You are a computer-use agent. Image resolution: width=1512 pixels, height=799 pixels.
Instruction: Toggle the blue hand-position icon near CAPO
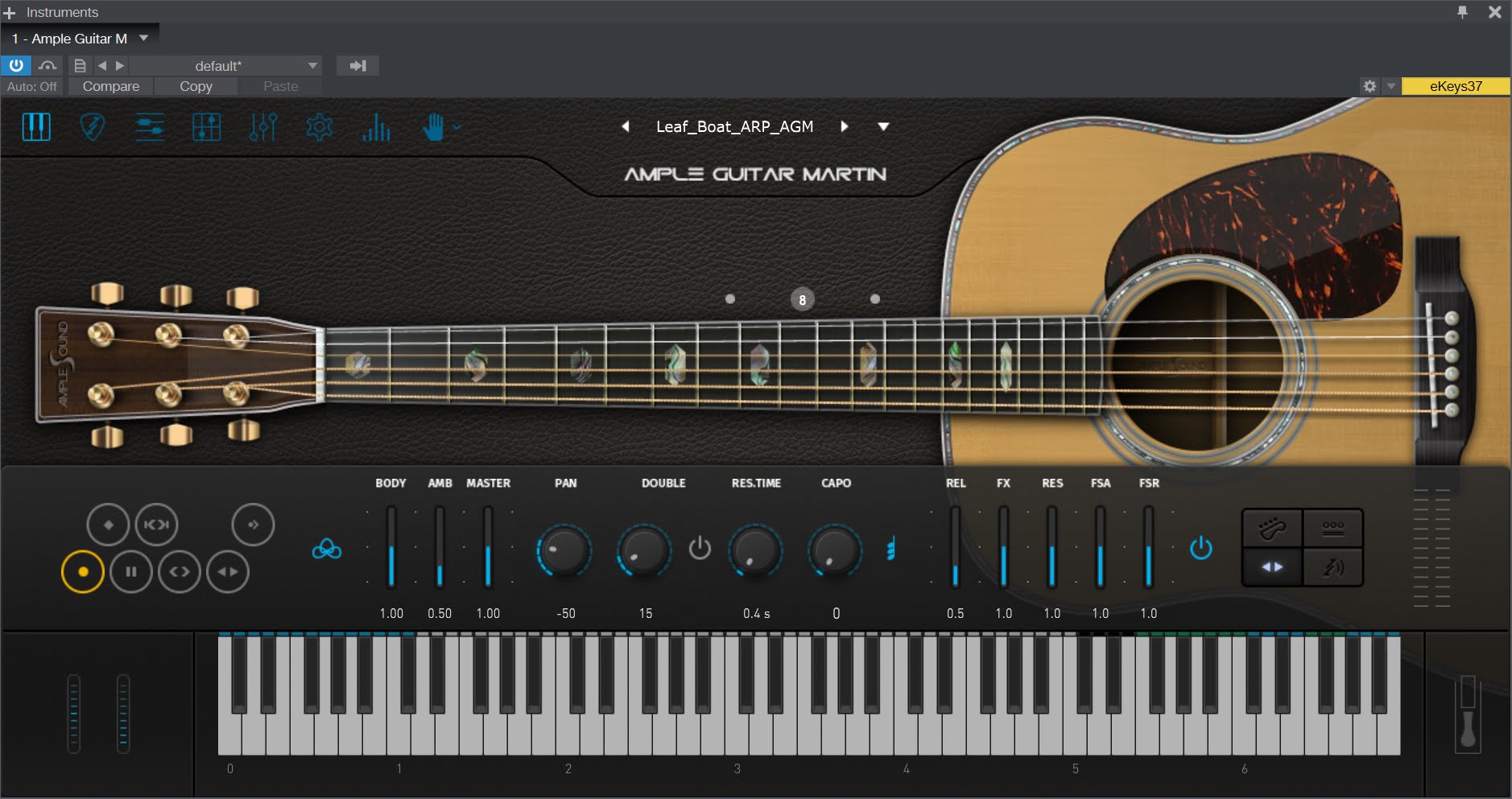[890, 549]
